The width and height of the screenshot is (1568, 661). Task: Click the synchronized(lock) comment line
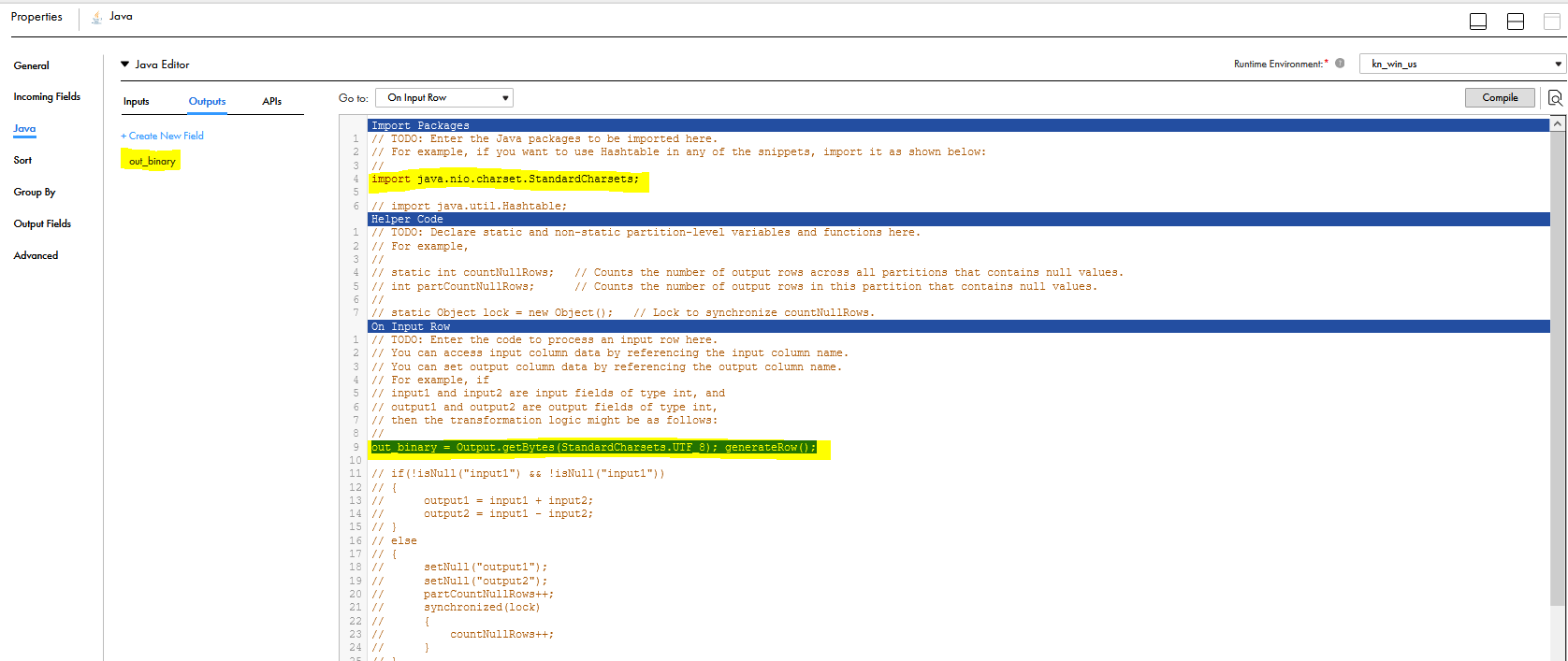click(x=456, y=607)
